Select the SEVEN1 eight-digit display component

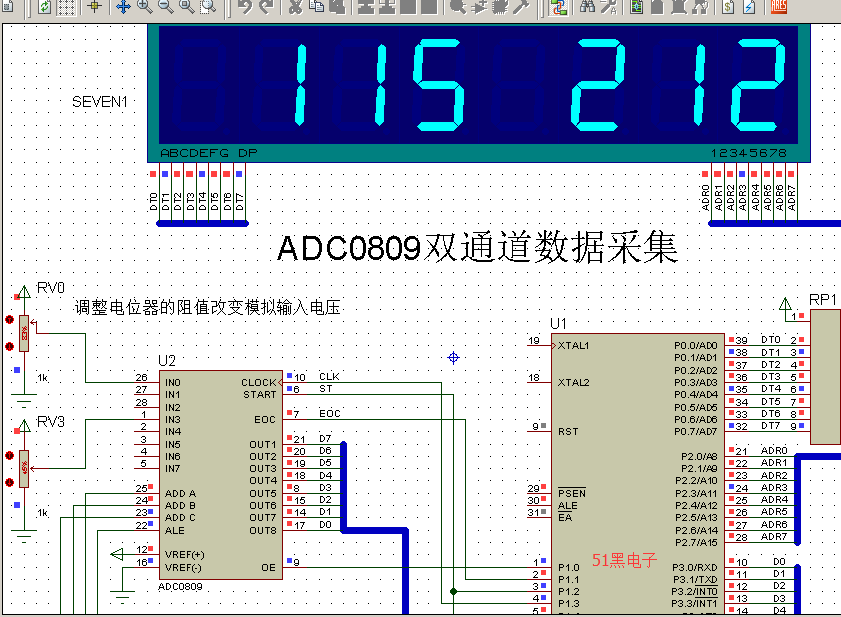[x=478, y=93]
